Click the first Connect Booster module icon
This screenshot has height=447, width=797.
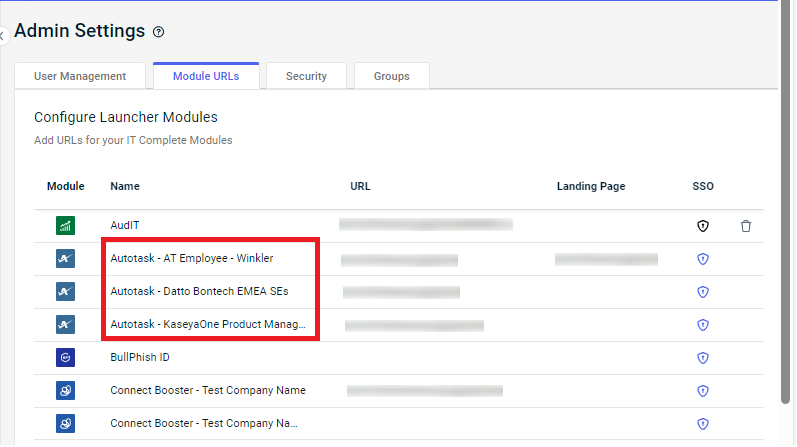pyautogui.click(x=66, y=390)
